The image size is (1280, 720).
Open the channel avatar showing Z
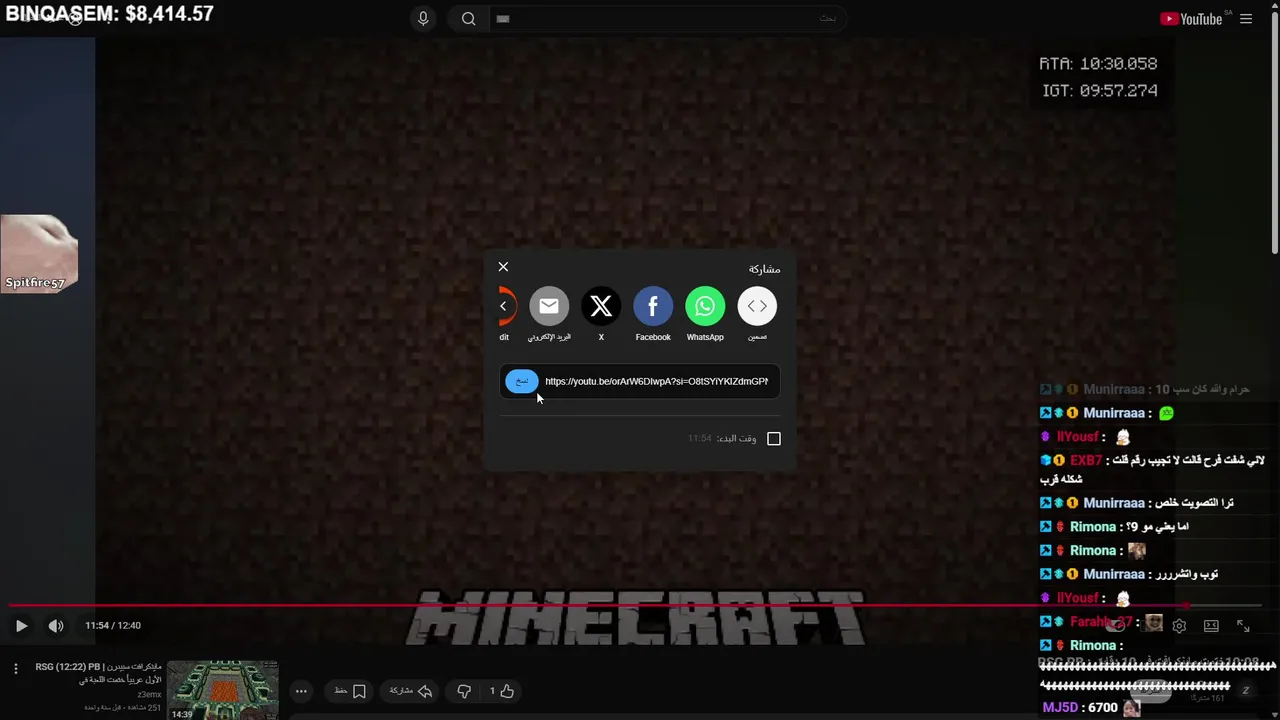click(x=1246, y=690)
